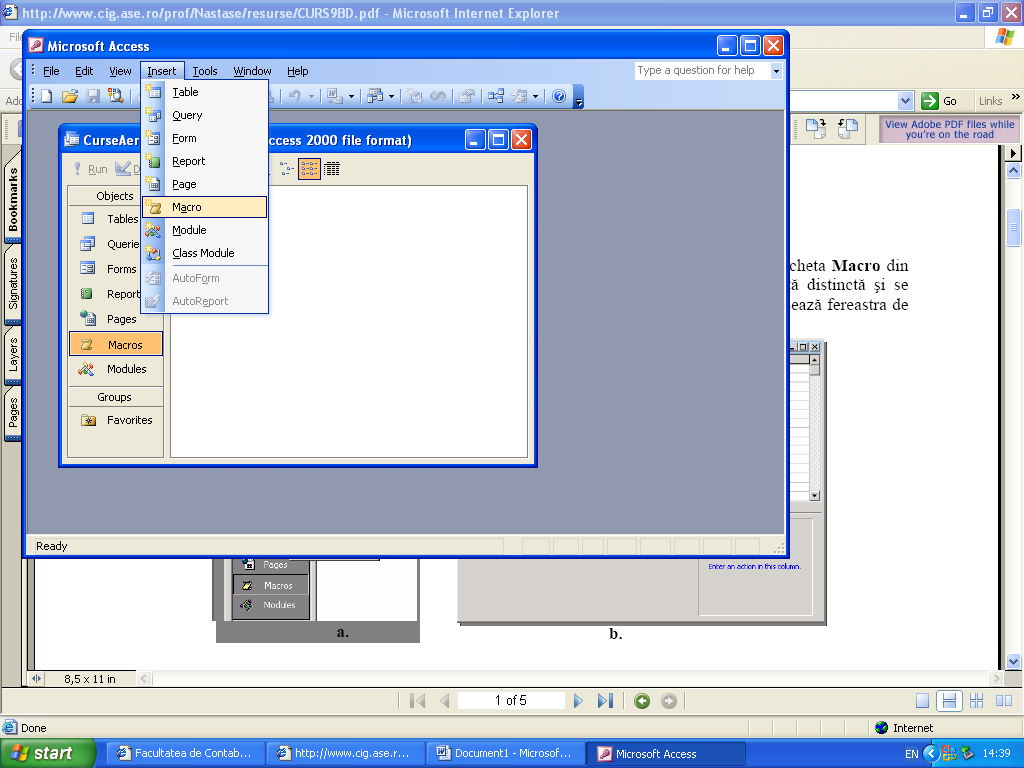
Task: Click the Objects bar header button
Action: coord(116,196)
